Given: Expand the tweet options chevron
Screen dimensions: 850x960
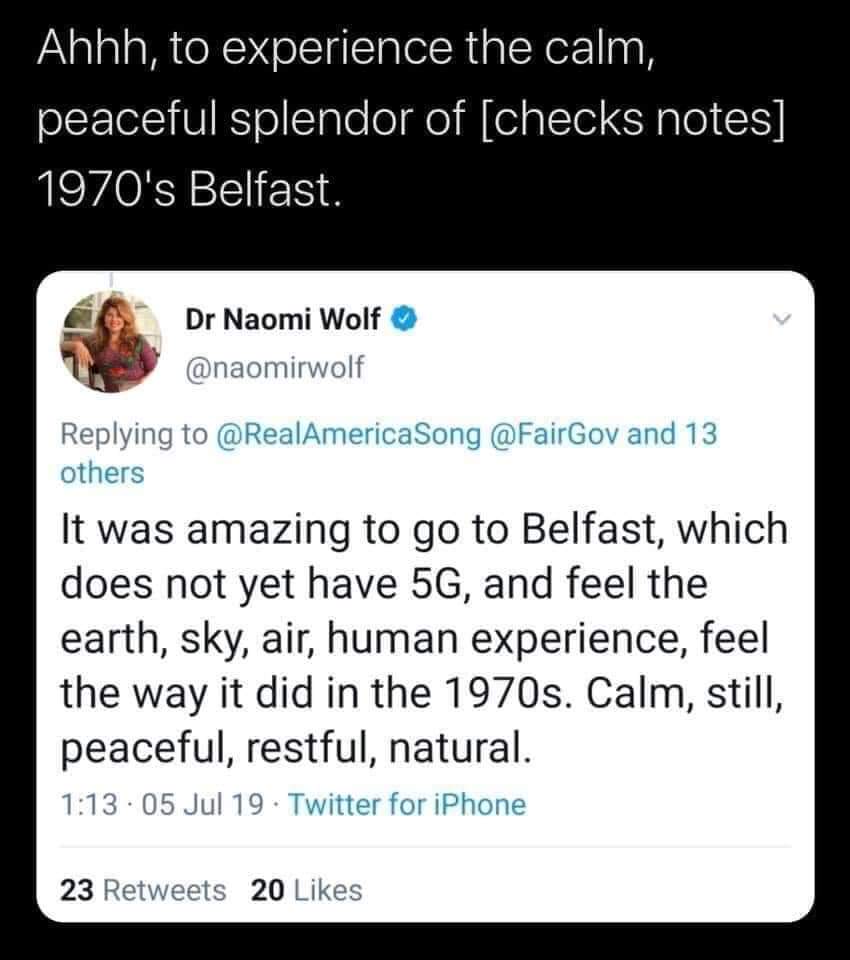Looking at the screenshot, I should click(781, 319).
